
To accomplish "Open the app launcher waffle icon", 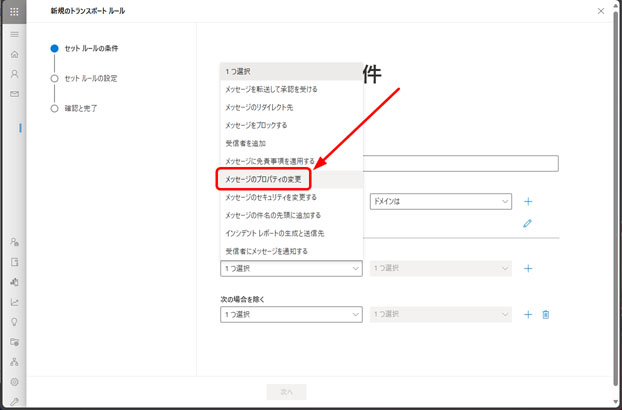I will click(14, 11).
